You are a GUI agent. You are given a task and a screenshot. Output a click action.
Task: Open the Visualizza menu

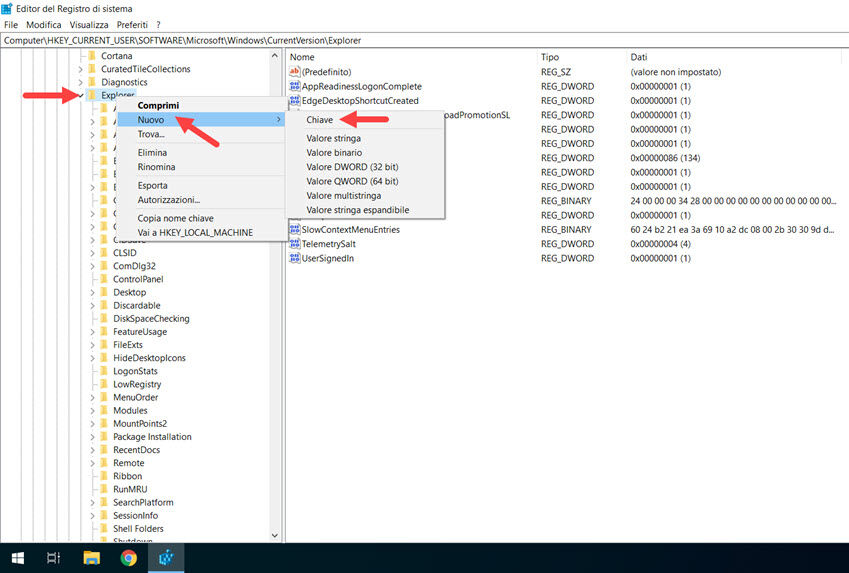click(89, 24)
